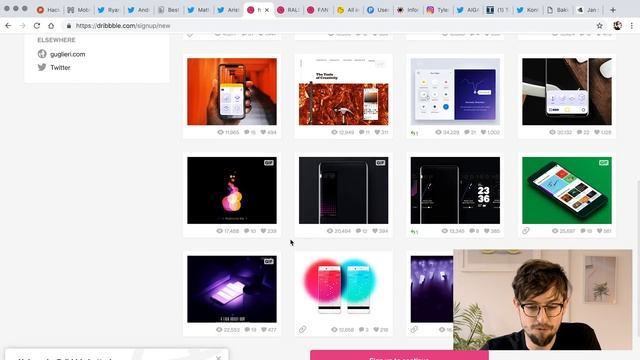640x360 pixels.
Task: Click the attachment link icon under the pink and cyan phones shot
Action: tap(302, 329)
